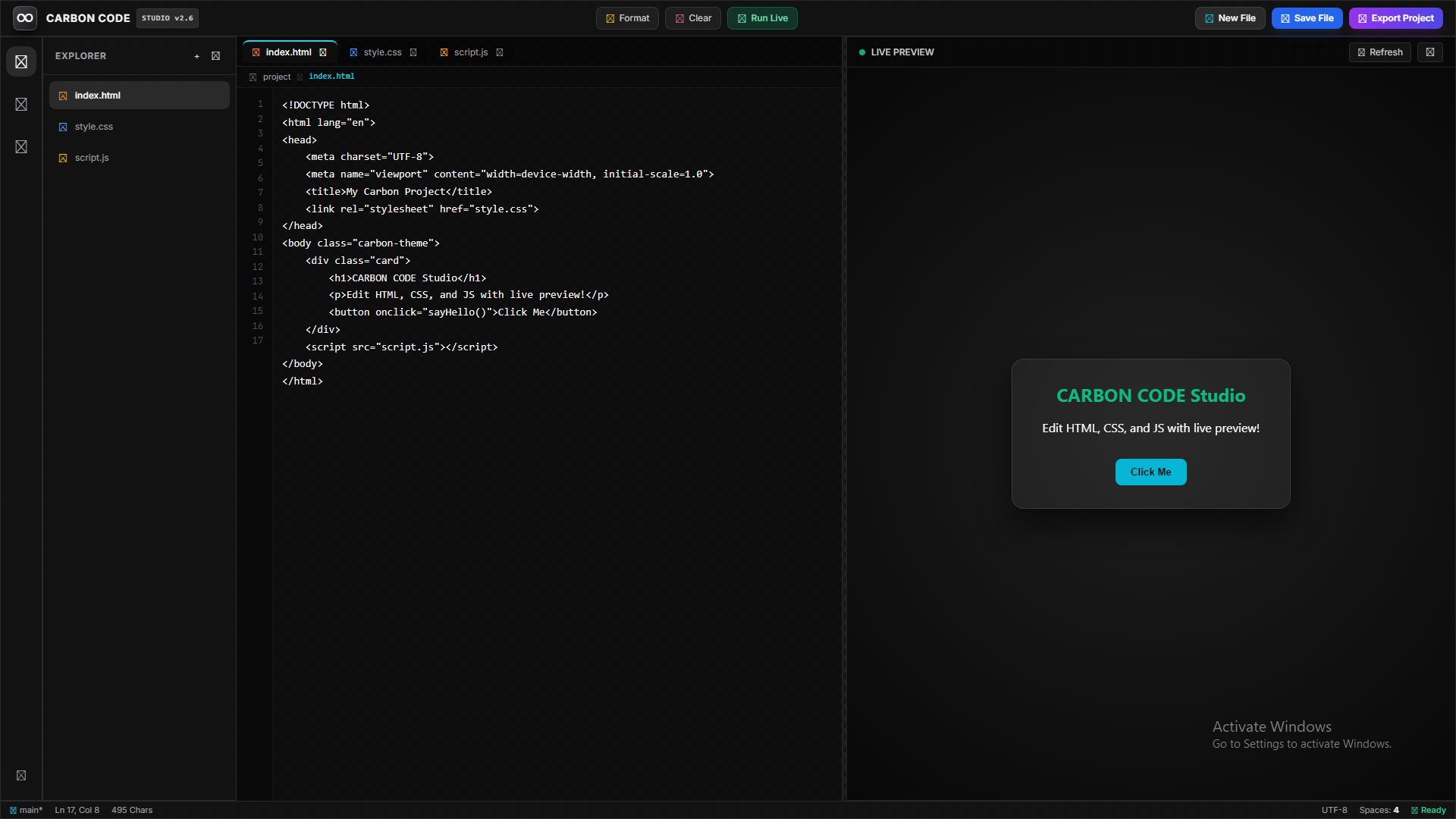The image size is (1456, 819).
Task: Click the Spaces: 4 indentation indicator
Action: [x=1379, y=810]
